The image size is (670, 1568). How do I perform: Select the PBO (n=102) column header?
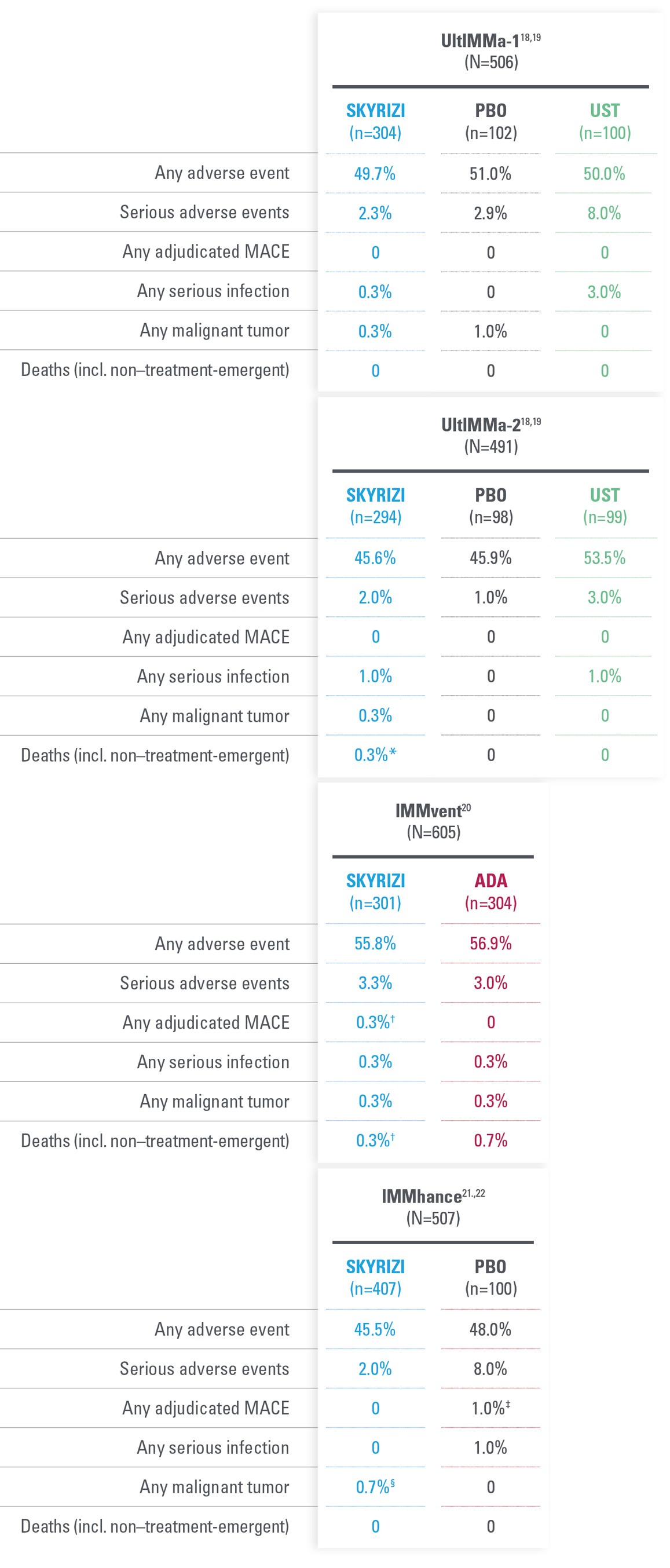pos(490,122)
